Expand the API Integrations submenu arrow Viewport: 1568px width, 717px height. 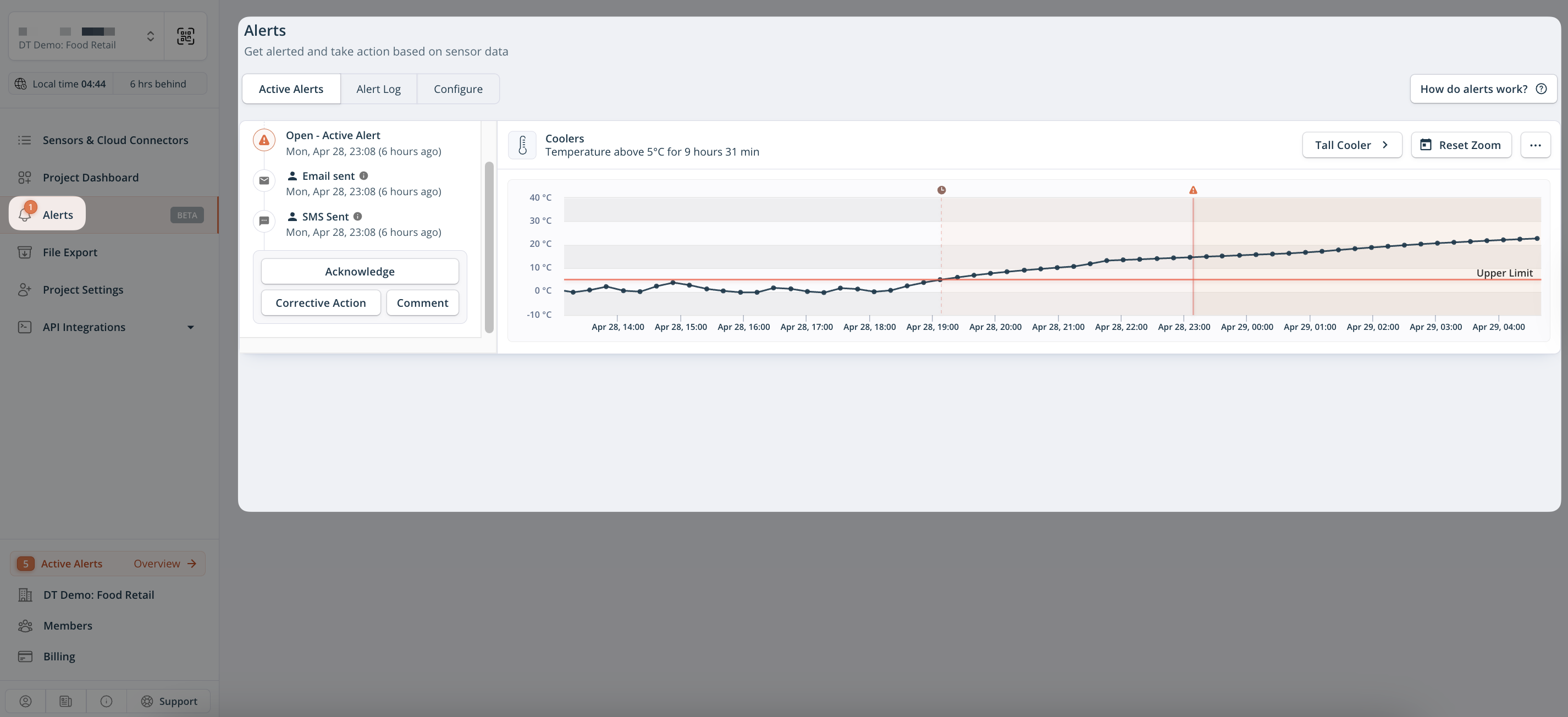[x=191, y=328]
